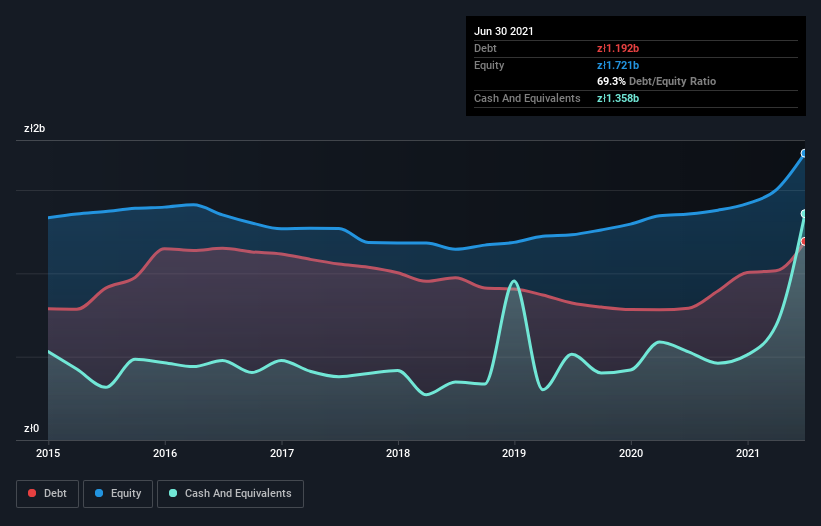This screenshot has width=821, height=526.
Task: Toggle Cash And Equivalents legend button
Action: pyautogui.click(x=230, y=494)
